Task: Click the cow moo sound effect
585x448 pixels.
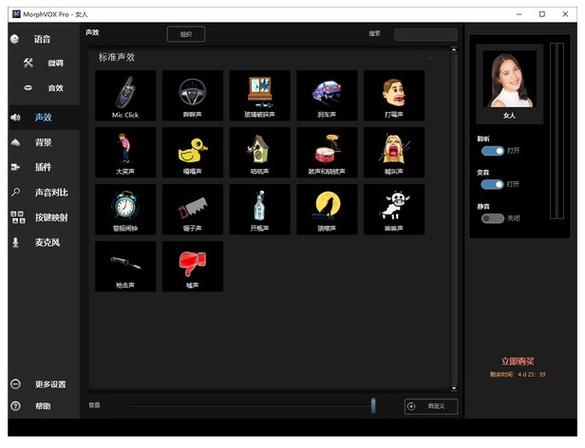Action: coord(394,209)
